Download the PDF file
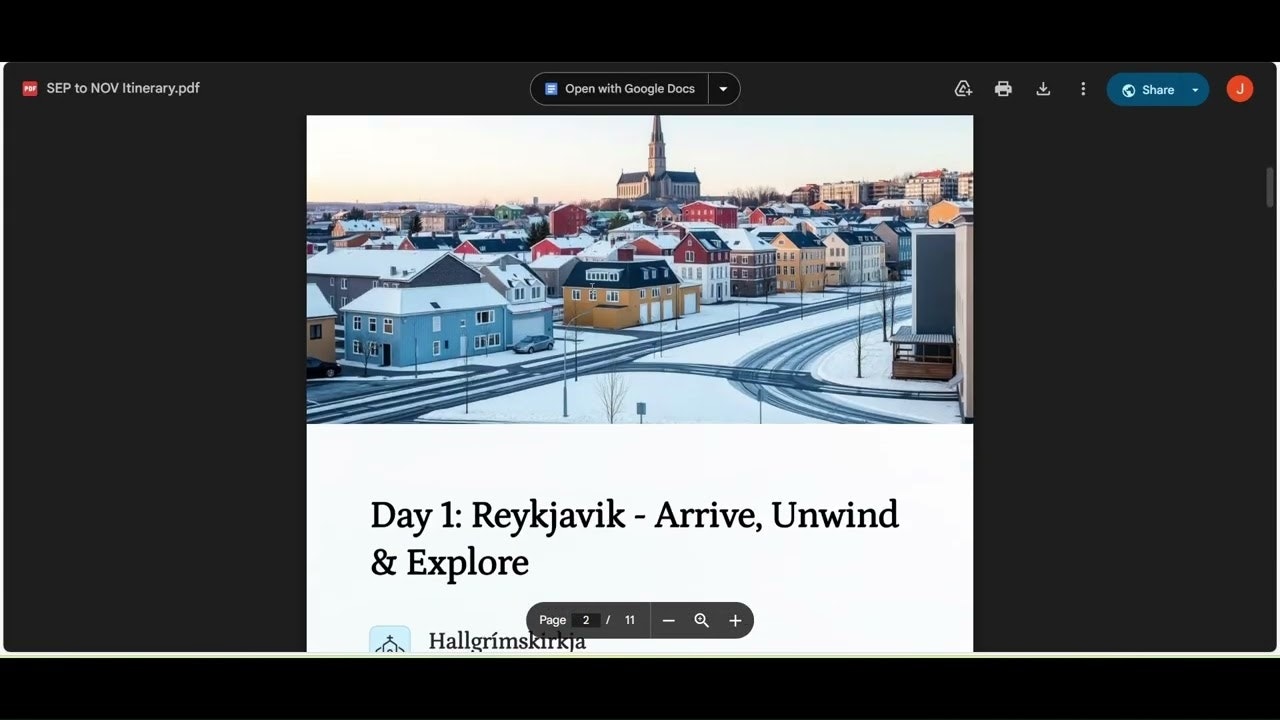This screenshot has height=720, width=1280. 1043,89
